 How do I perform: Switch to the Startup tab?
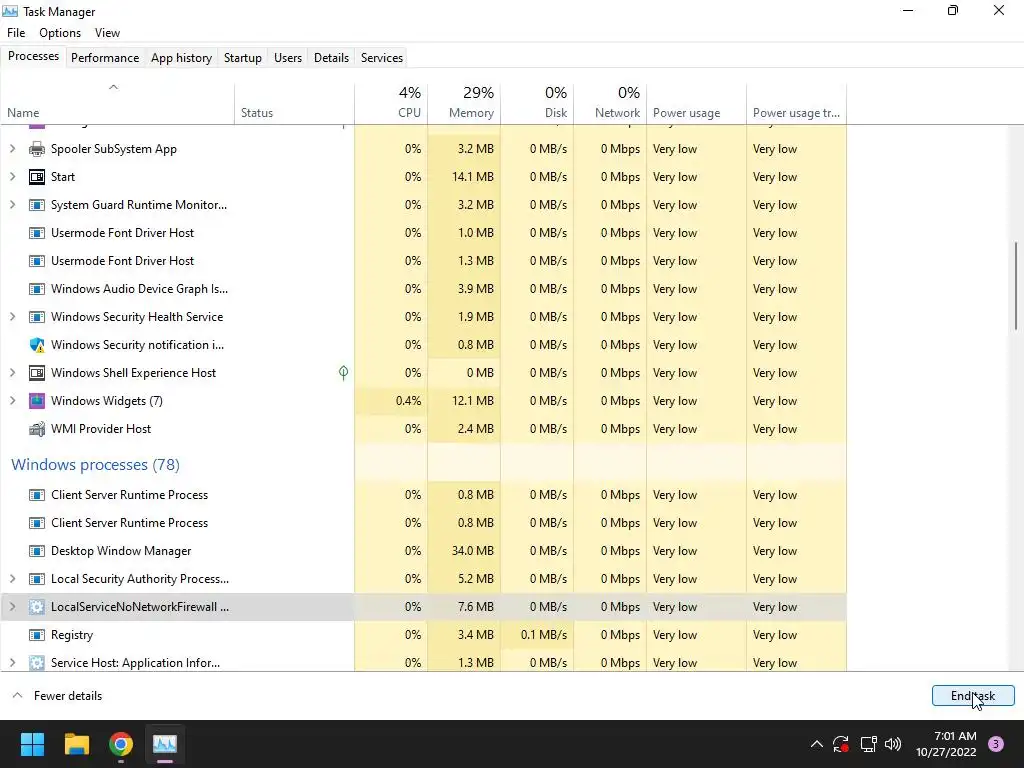click(x=243, y=57)
